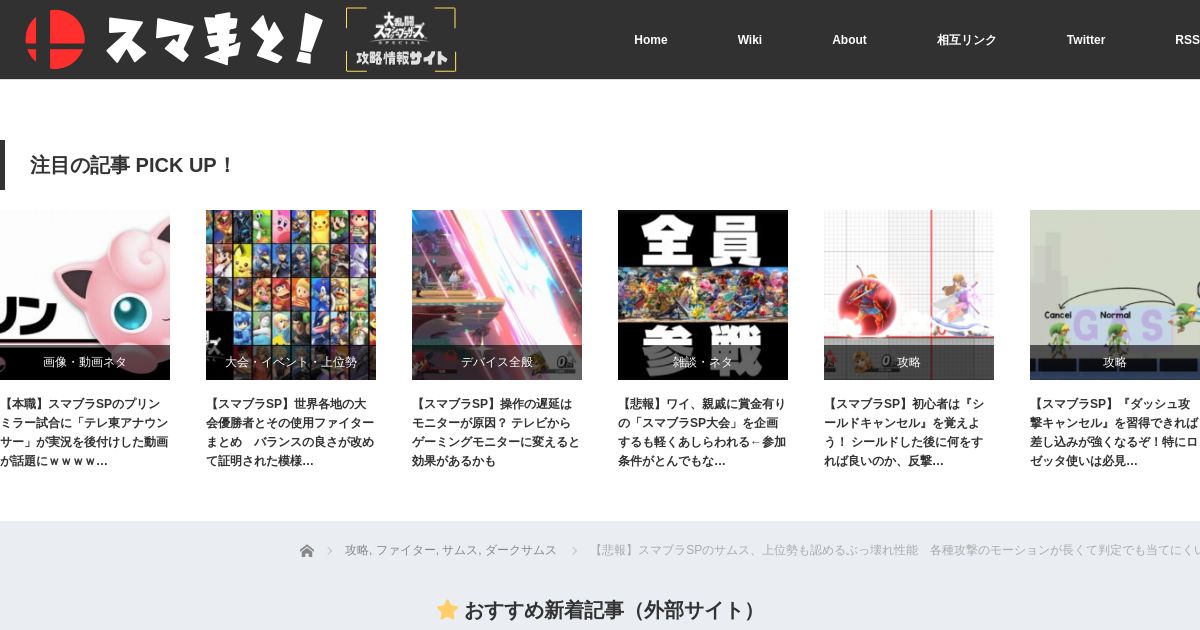Open article ダッシュ攻撃キャンセル title

point(1115,432)
